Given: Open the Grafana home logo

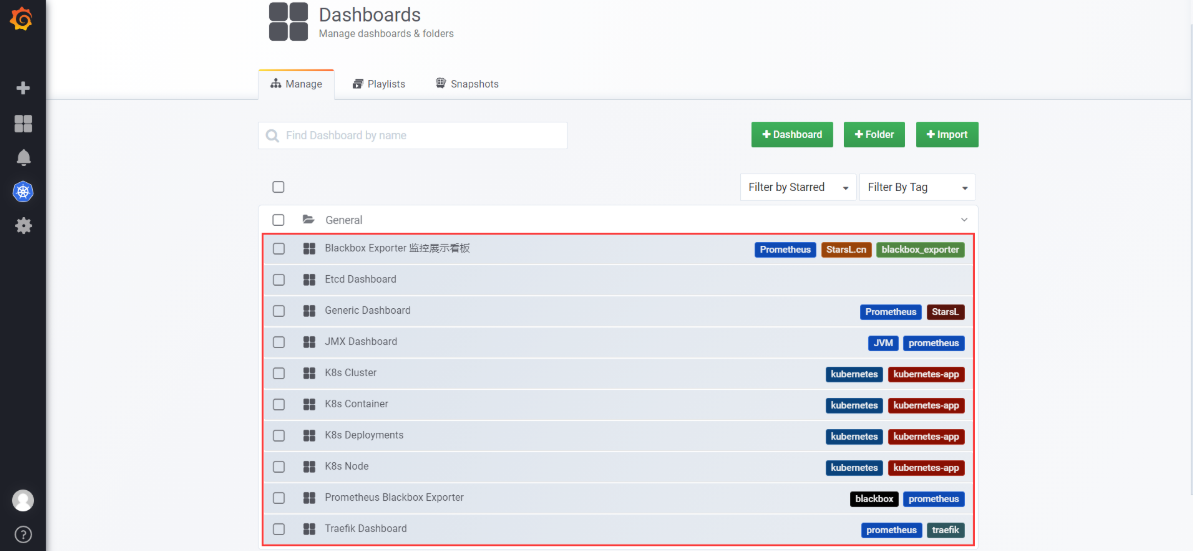Looking at the screenshot, I should [22, 18].
